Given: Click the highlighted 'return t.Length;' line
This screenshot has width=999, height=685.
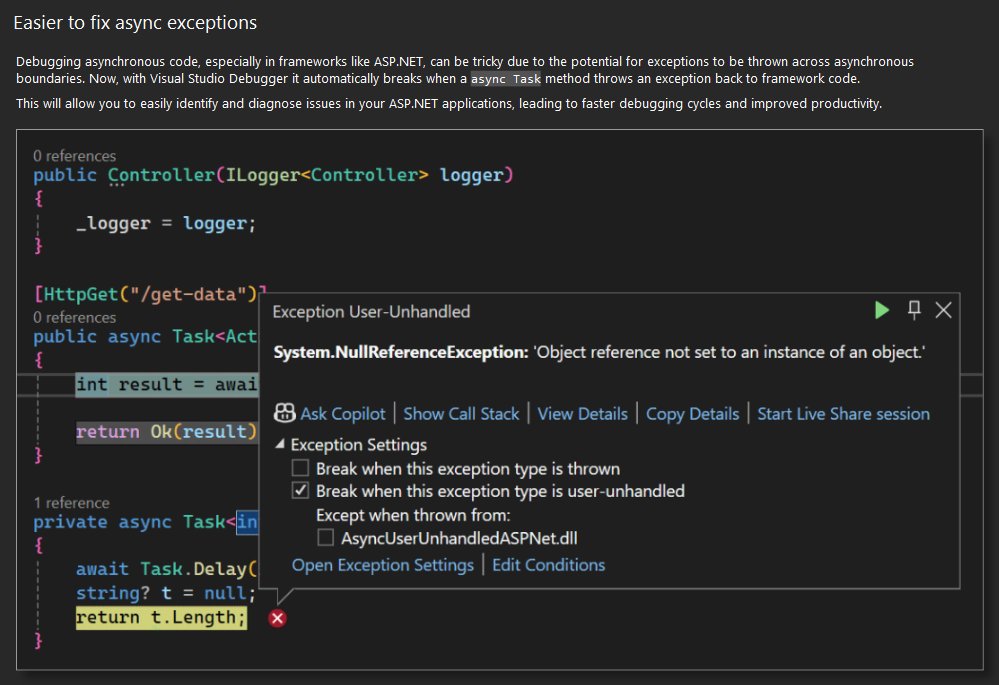Looking at the screenshot, I should pyautogui.click(x=161, y=617).
